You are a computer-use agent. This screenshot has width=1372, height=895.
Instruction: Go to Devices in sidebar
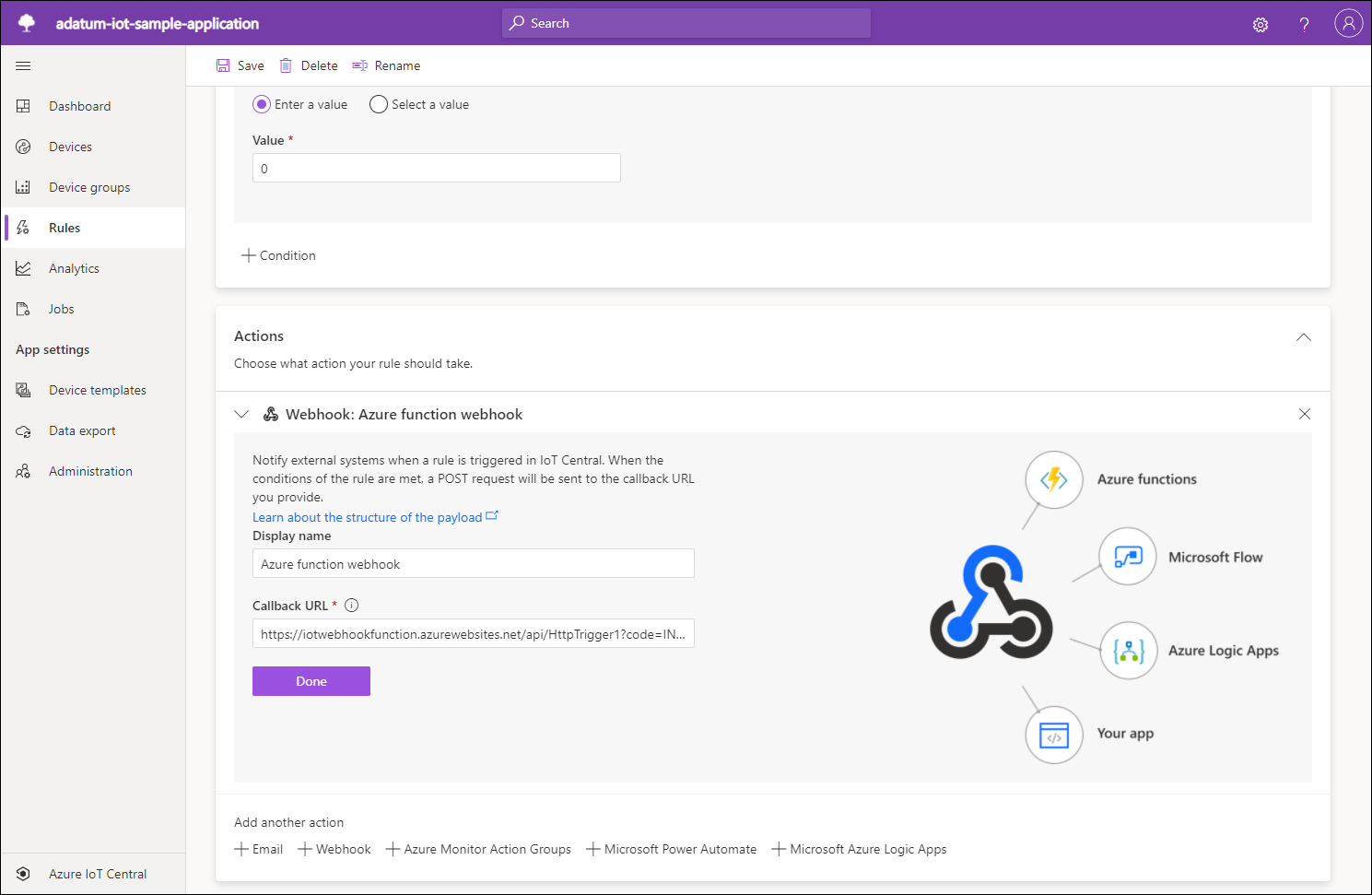point(93,147)
